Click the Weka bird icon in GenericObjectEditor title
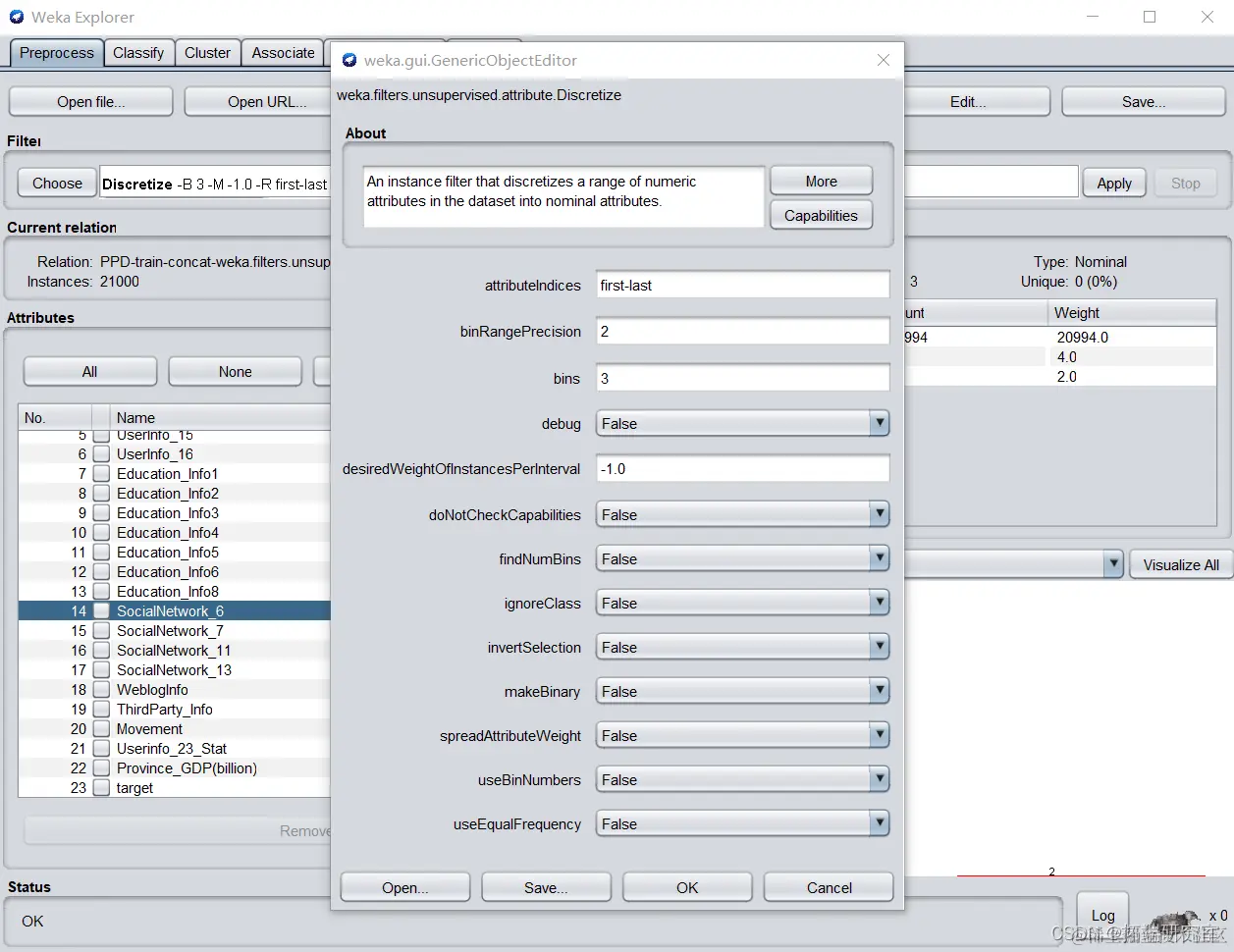 click(x=349, y=61)
